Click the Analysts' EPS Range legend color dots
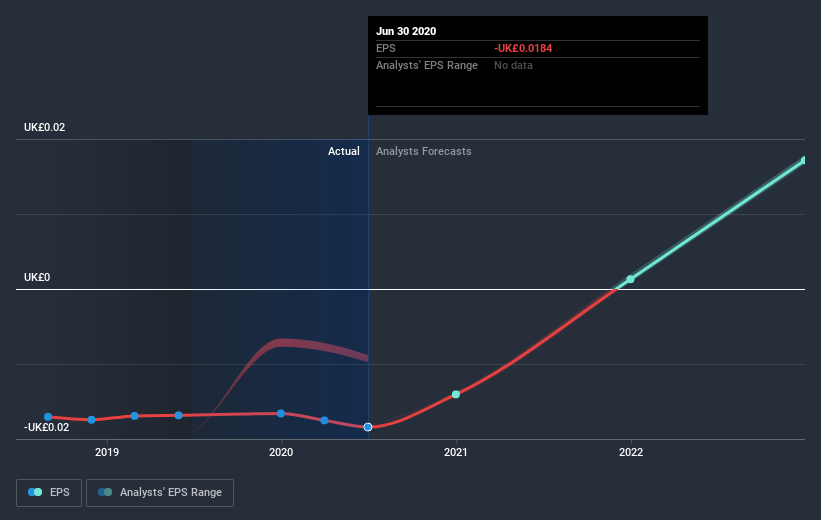The height and width of the screenshot is (520, 821). point(105,492)
